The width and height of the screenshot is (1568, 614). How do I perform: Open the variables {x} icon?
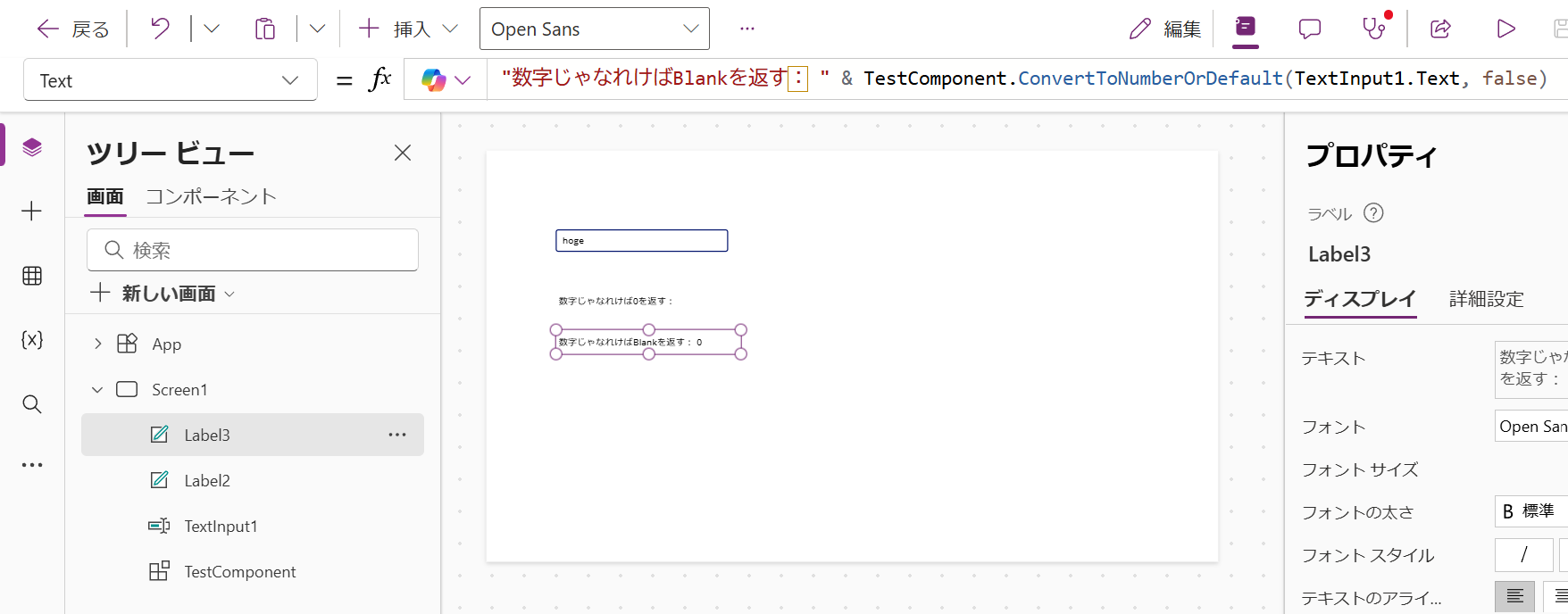(32, 339)
